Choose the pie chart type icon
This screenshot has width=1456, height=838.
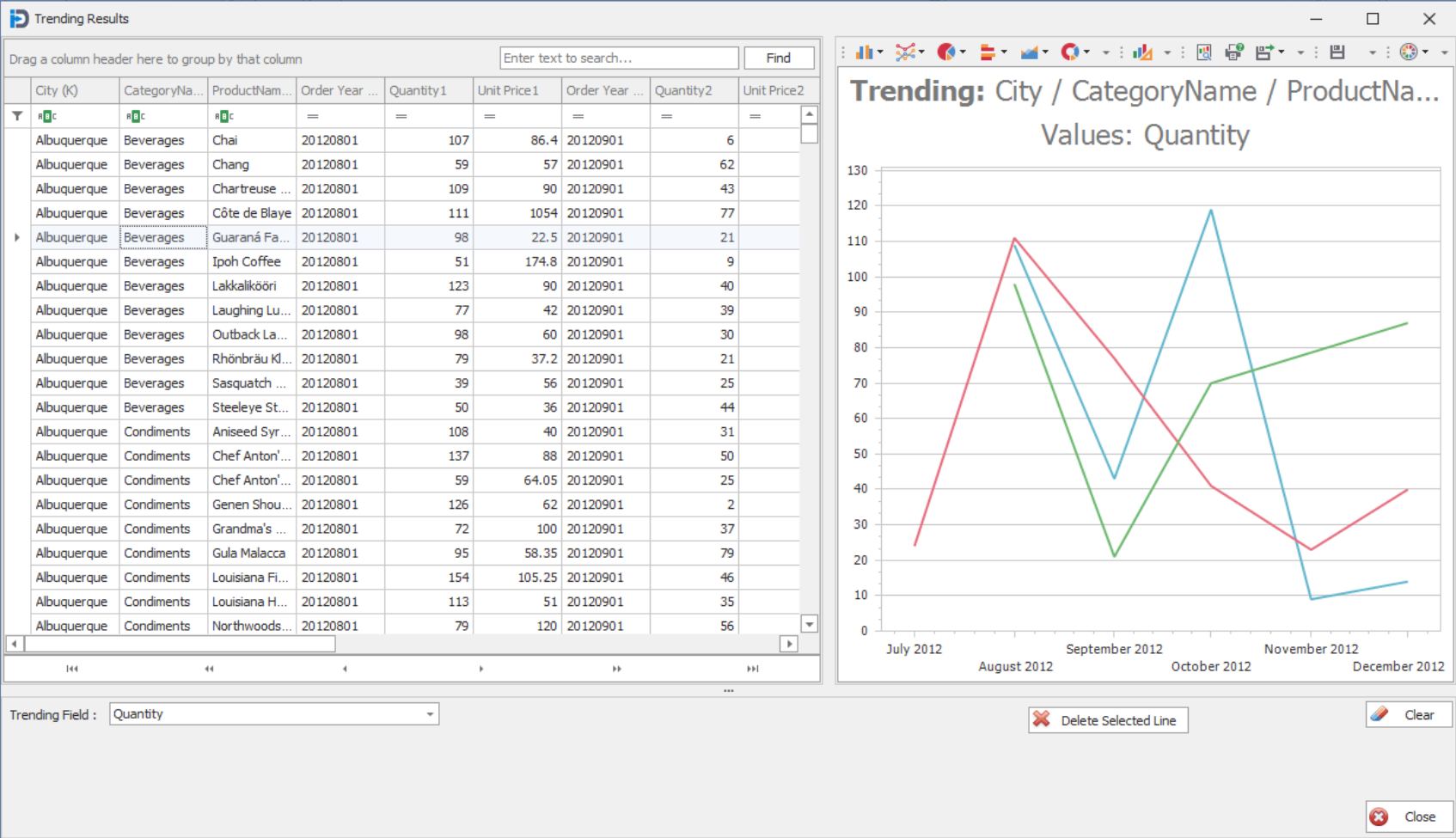tap(945, 52)
